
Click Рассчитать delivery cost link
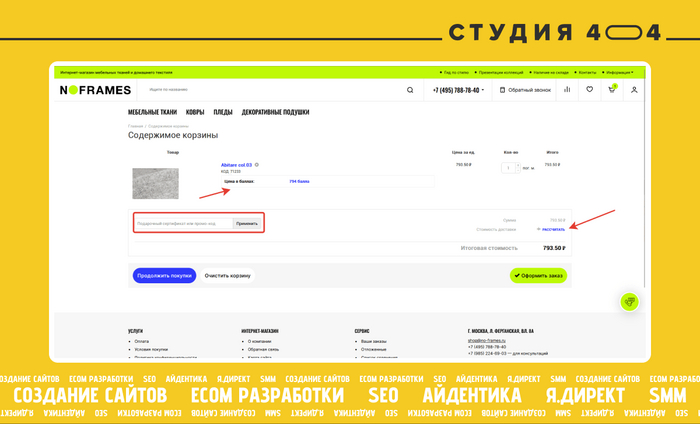pos(553,229)
